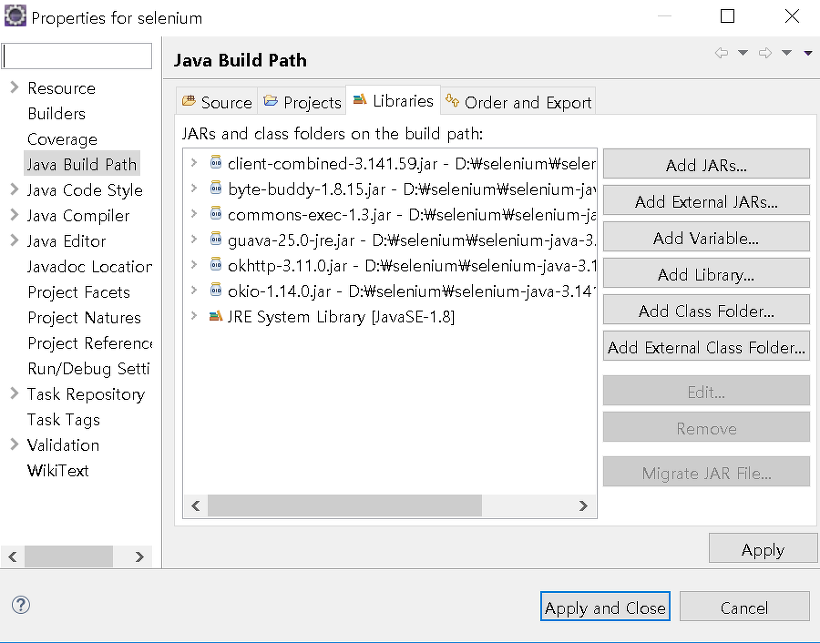Screen dimensions: 820x643
Task: Expand the Task Repository category
Action: tap(14, 393)
